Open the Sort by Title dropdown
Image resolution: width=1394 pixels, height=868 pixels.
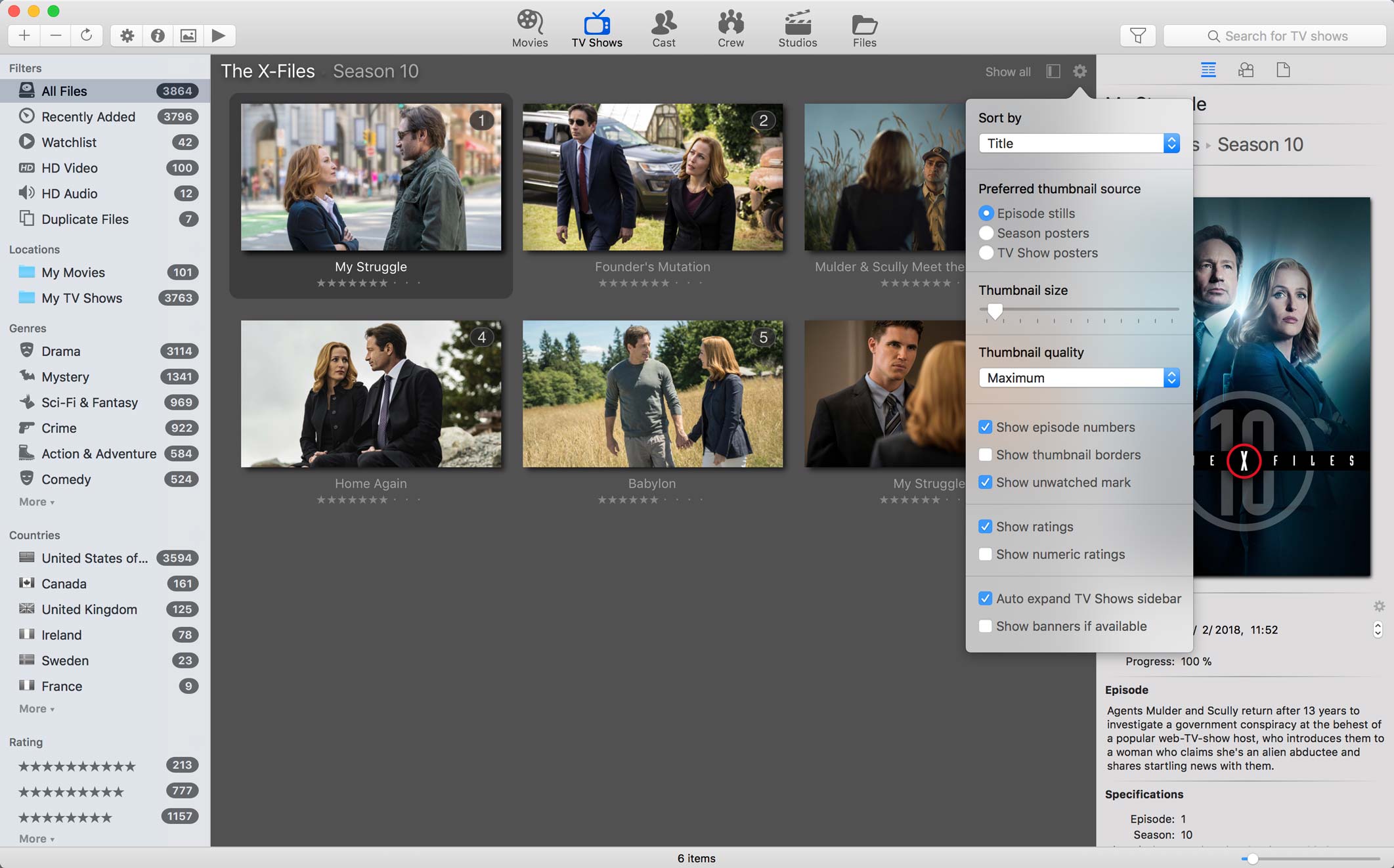1079,143
